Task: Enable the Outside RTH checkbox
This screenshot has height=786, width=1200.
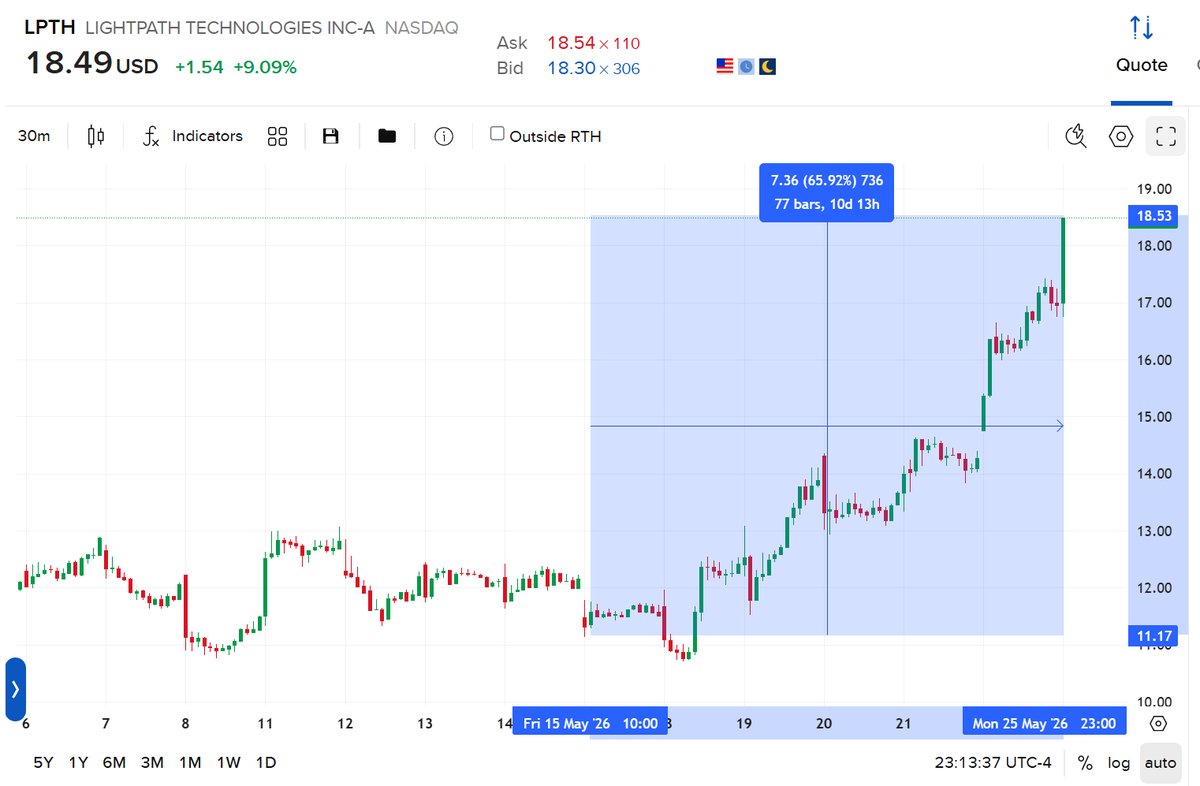Action: [497, 134]
